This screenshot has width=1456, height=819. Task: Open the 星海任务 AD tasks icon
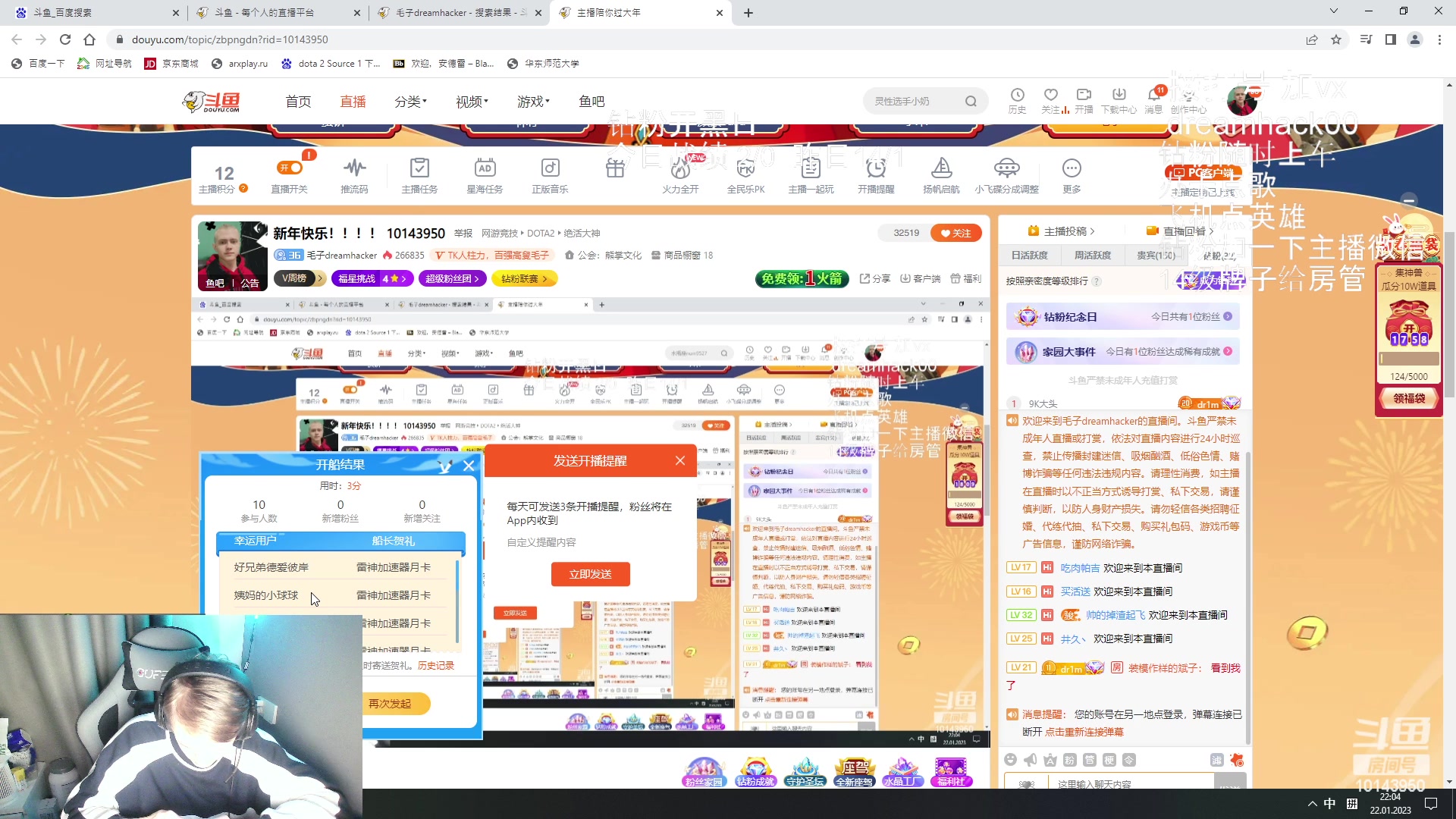[x=485, y=168]
